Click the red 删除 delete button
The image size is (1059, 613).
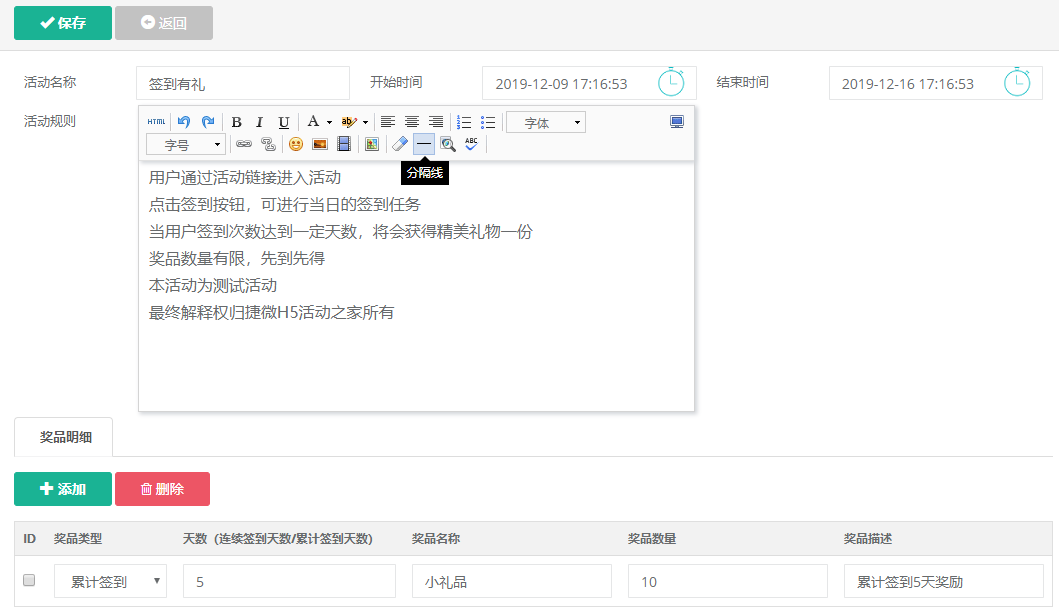[162, 489]
